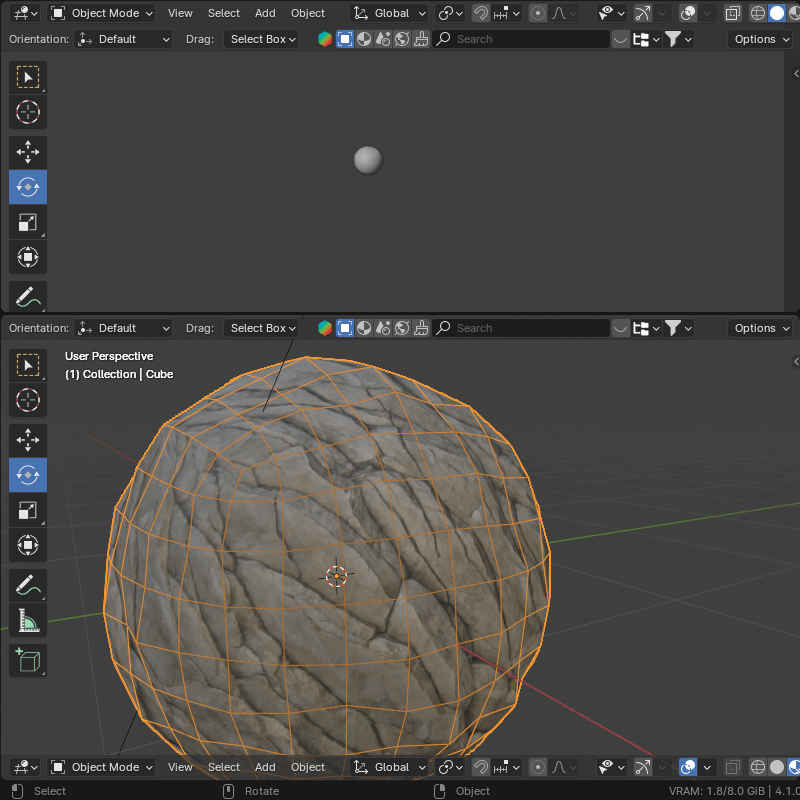Open the Add menu
Image resolution: width=800 pixels, height=800 pixels.
tap(264, 12)
